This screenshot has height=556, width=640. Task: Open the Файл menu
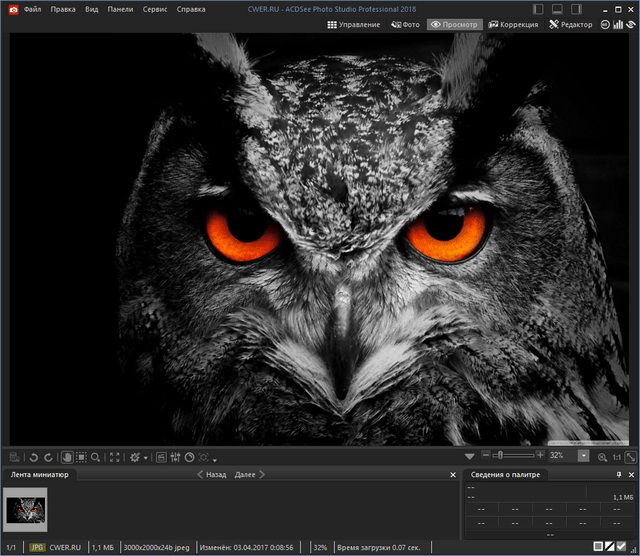32,8
